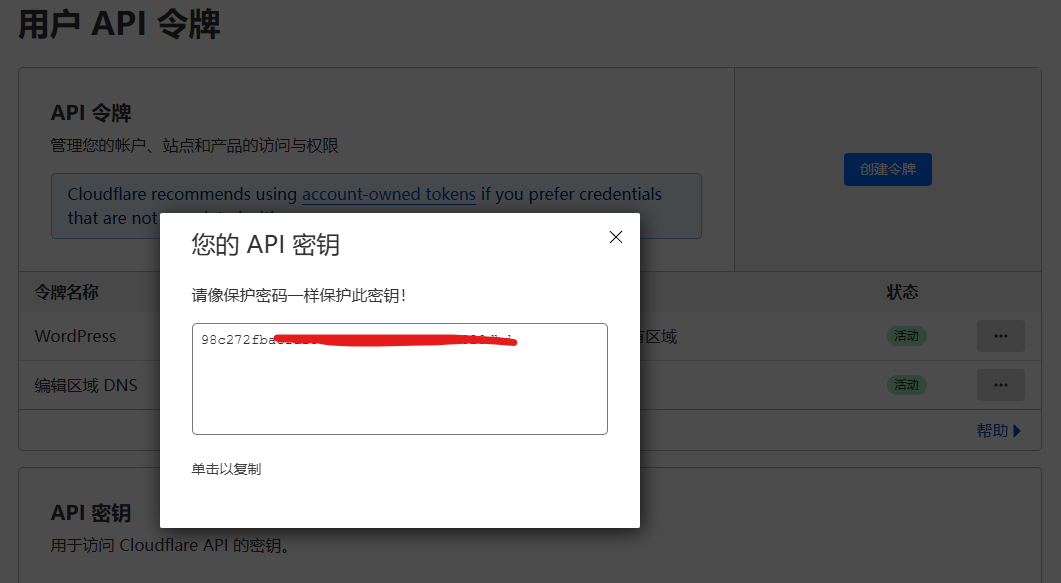Close the 您的 API 密钥 dialog
Viewport: 1061px width, 583px height.
[x=616, y=237]
